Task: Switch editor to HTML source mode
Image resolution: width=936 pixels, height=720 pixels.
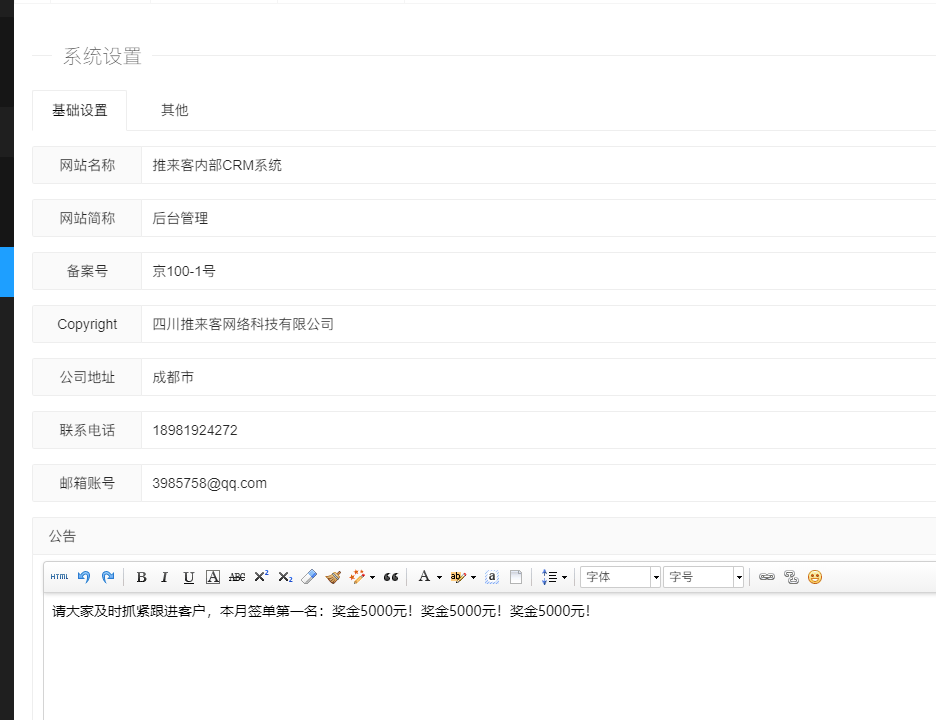Action: coord(59,577)
